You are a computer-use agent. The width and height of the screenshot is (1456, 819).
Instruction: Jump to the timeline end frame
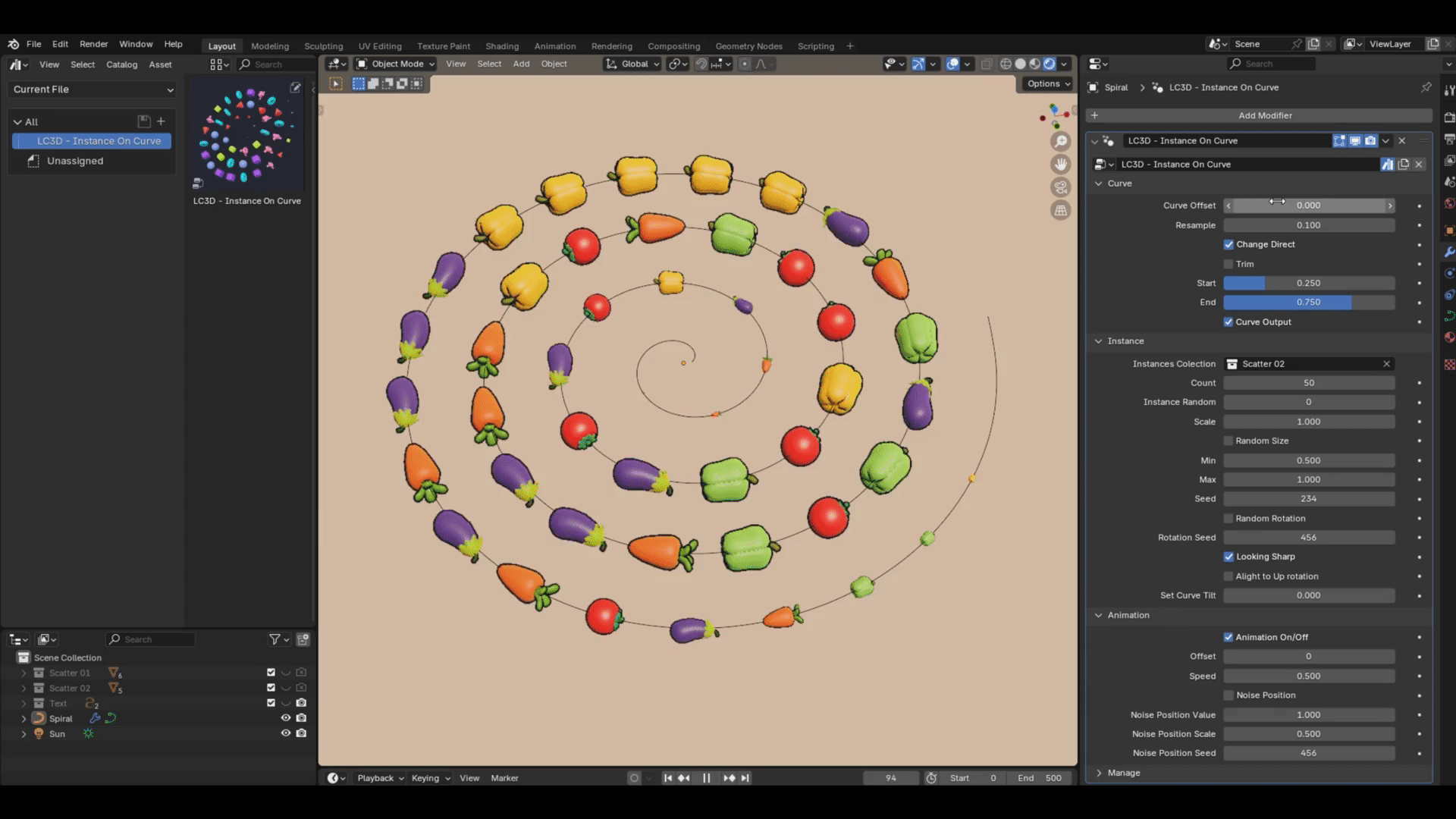(745, 778)
